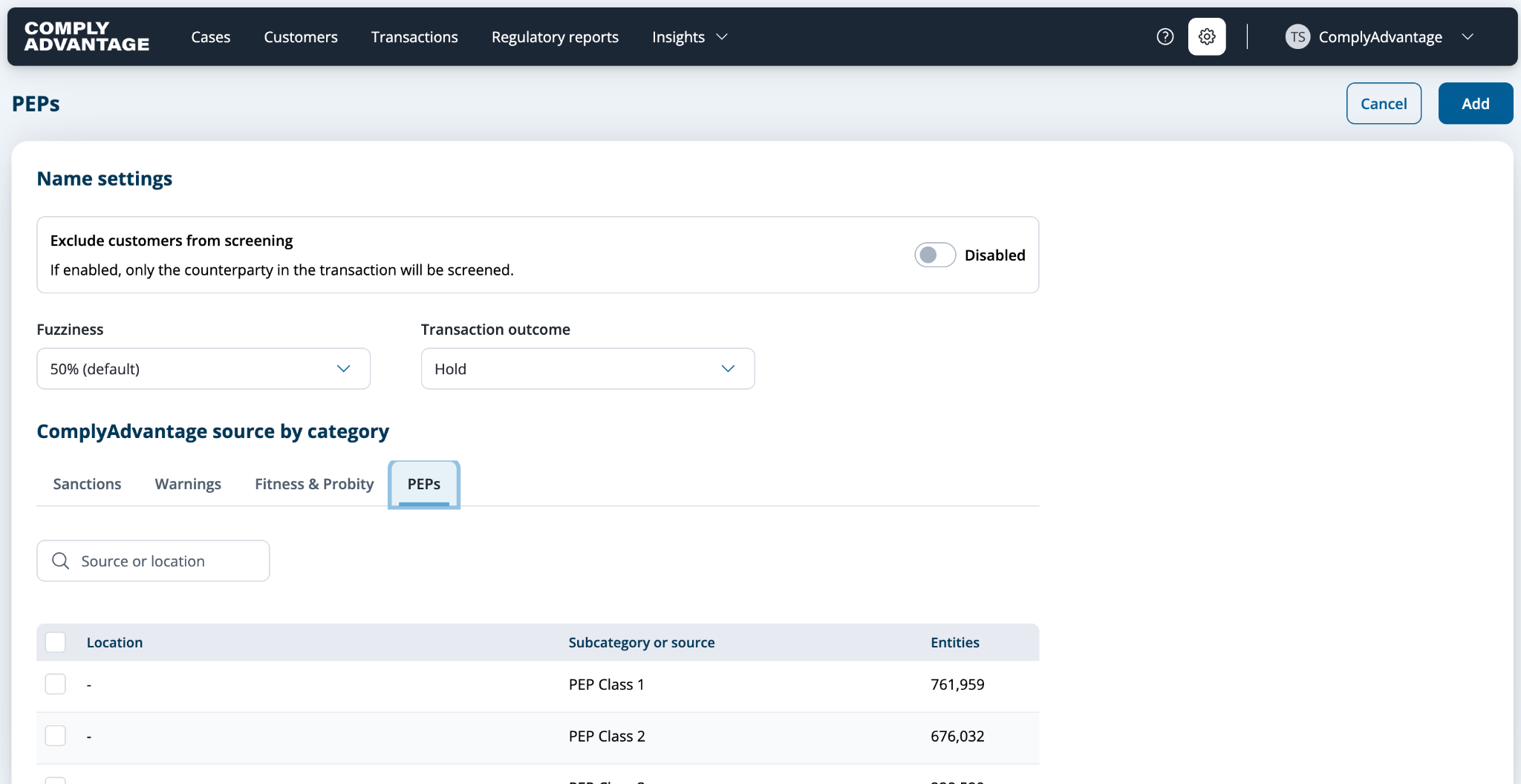This screenshot has height=784, width=1521.
Task: Click the PEPs page title
Action: tap(36, 103)
